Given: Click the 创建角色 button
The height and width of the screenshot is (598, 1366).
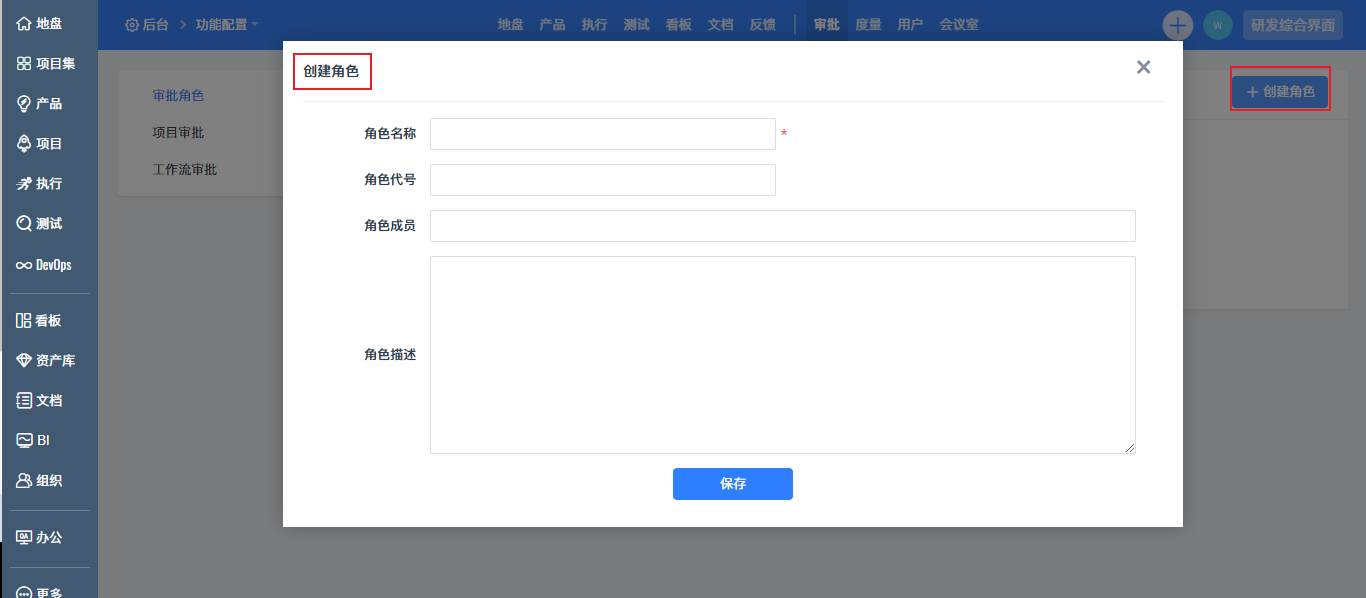Looking at the screenshot, I should click(x=1280, y=92).
